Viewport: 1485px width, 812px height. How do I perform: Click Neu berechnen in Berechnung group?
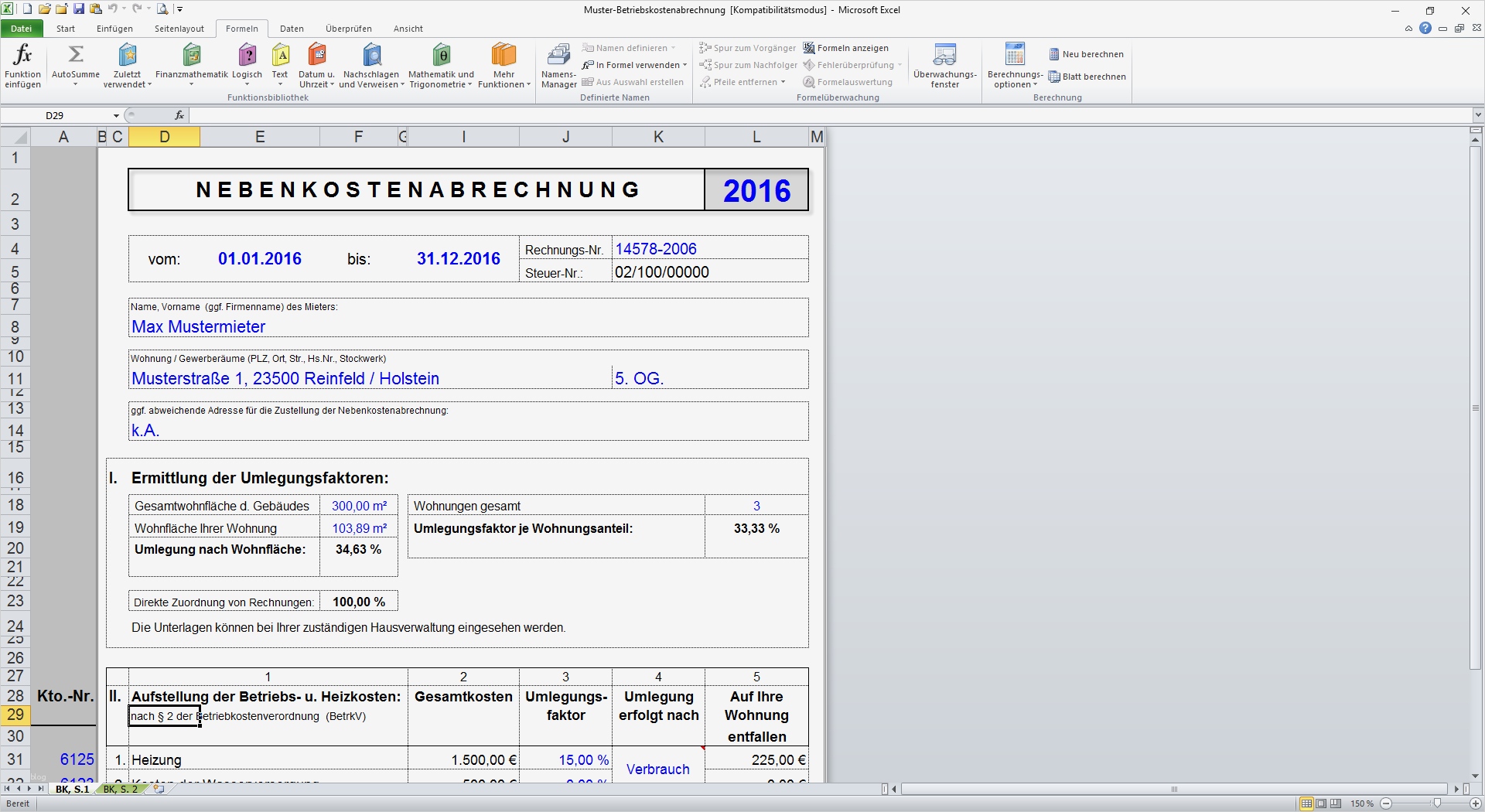pyautogui.click(x=1086, y=54)
